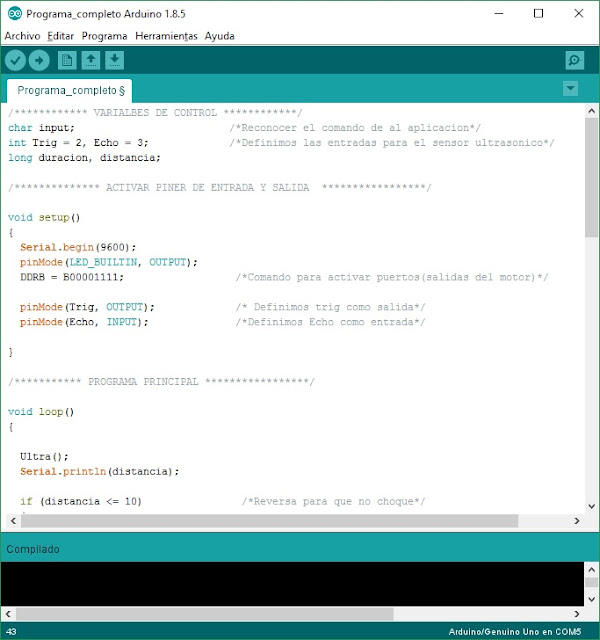The image size is (600, 640).
Task: Click line number 43 in status bar
Action: point(11,631)
